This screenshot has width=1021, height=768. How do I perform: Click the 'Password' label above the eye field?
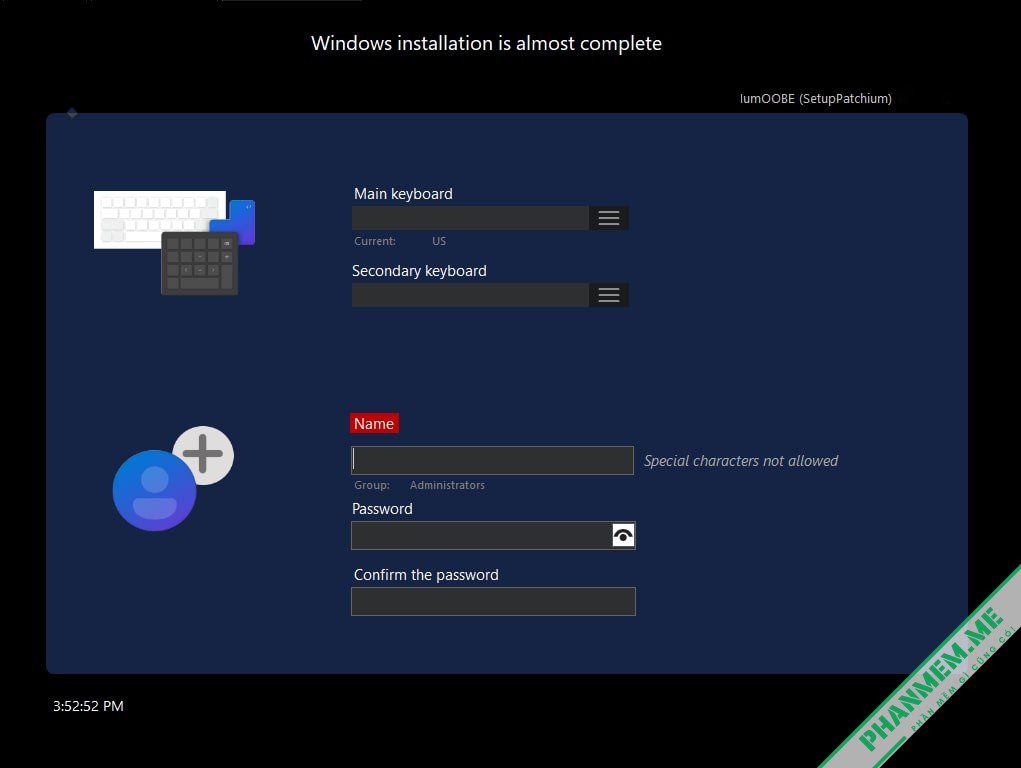pos(382,509)
